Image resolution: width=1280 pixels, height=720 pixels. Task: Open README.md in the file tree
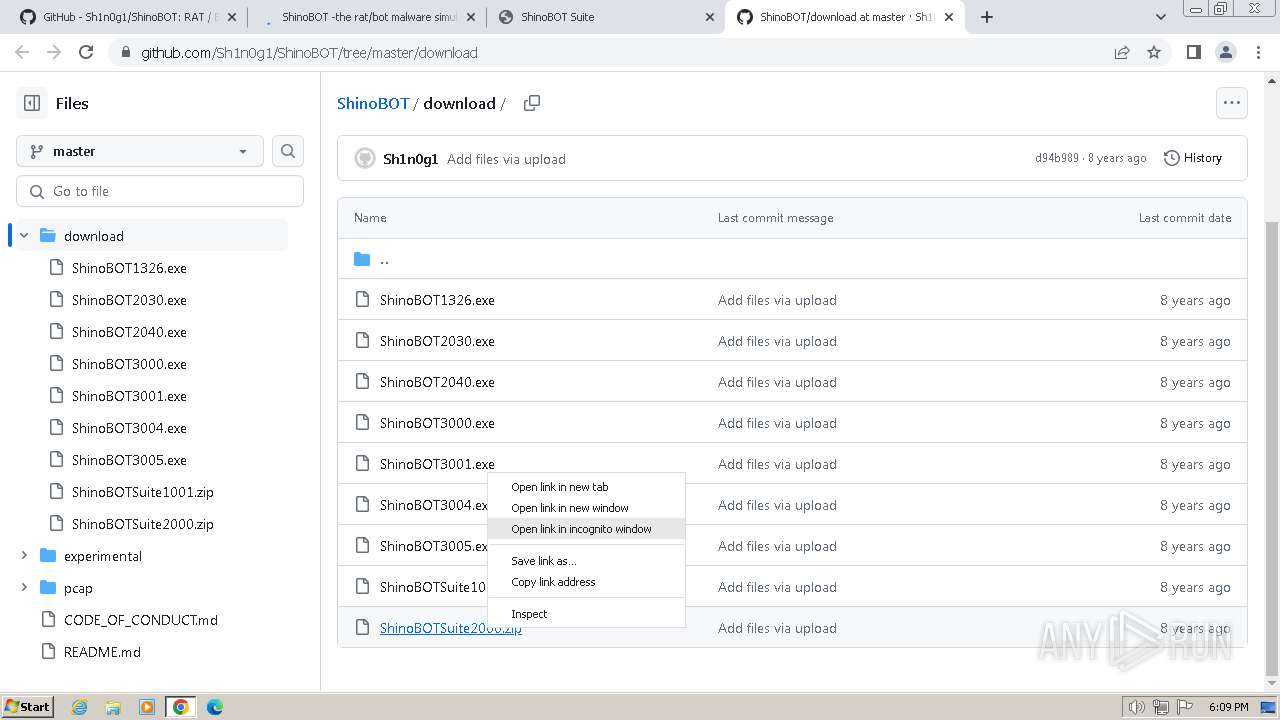coord(102,652)
